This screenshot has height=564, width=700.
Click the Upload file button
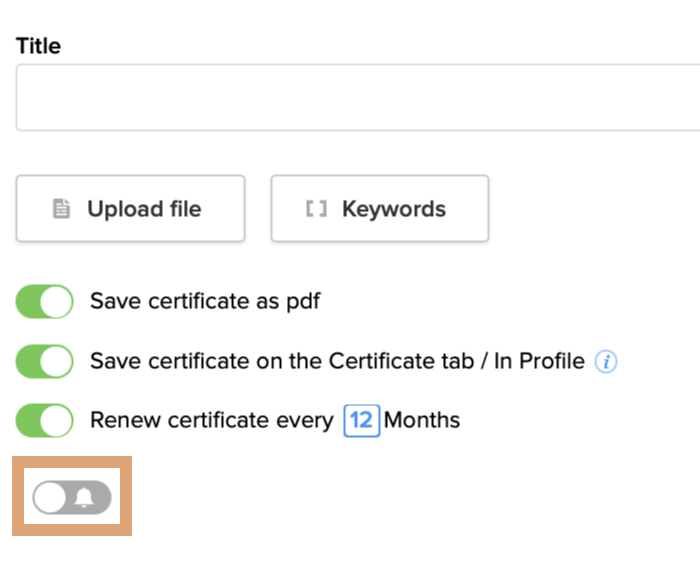(130, 209)
